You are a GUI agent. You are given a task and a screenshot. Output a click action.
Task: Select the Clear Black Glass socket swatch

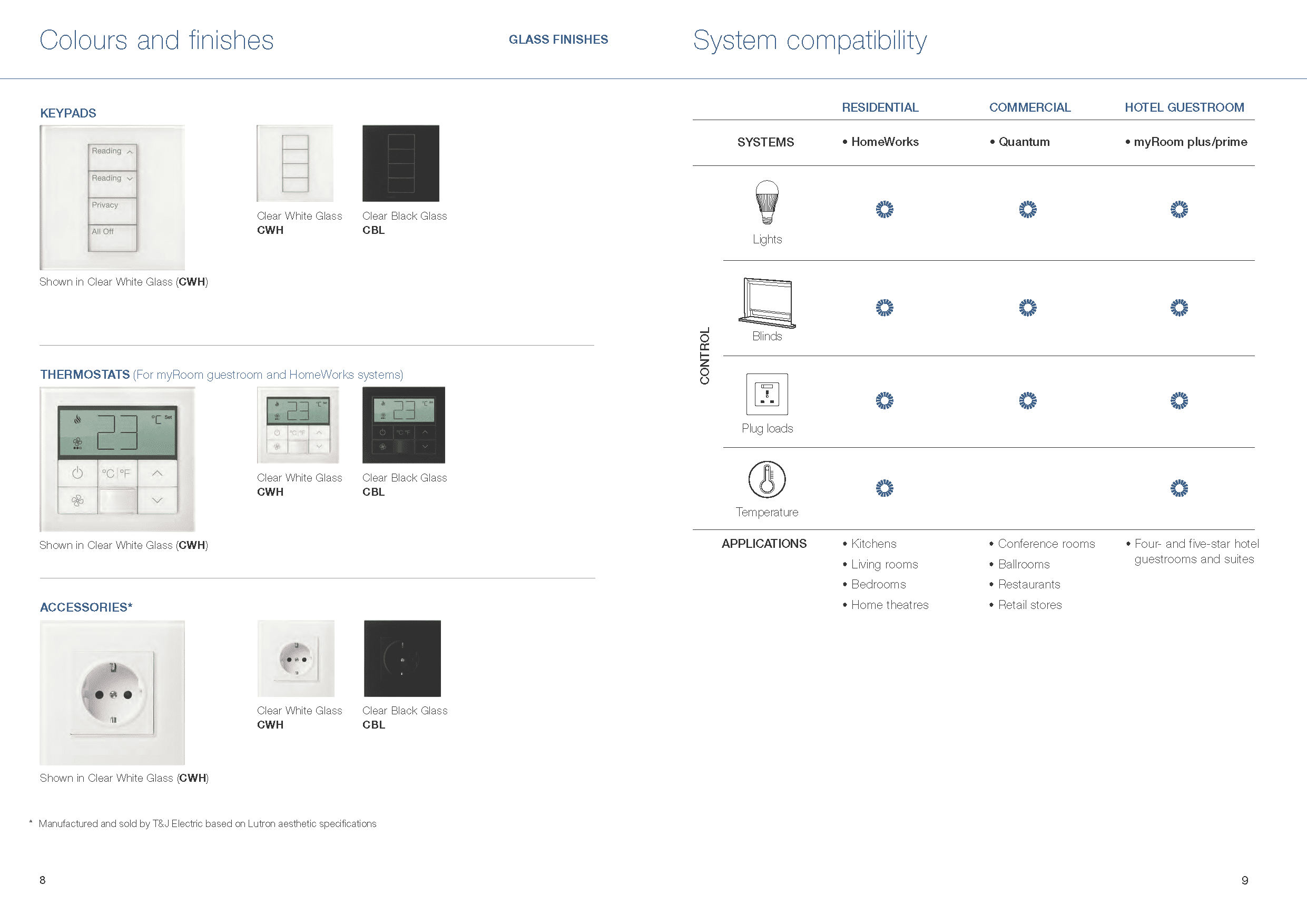point(402,658)
